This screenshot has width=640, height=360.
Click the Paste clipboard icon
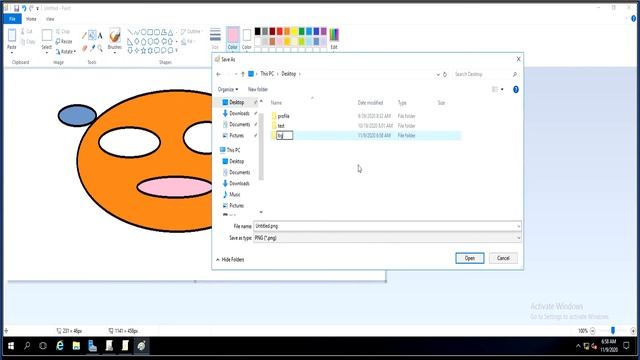click(x=12, y=35)
